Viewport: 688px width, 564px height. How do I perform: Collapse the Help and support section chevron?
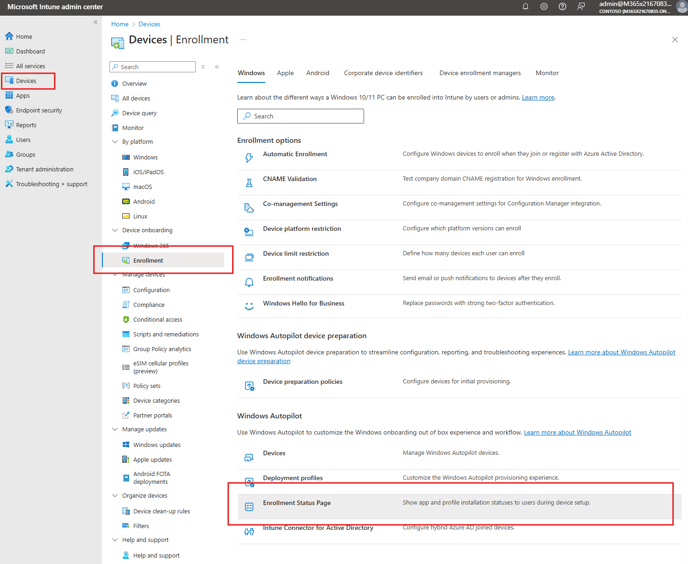(x=115, y=539)
